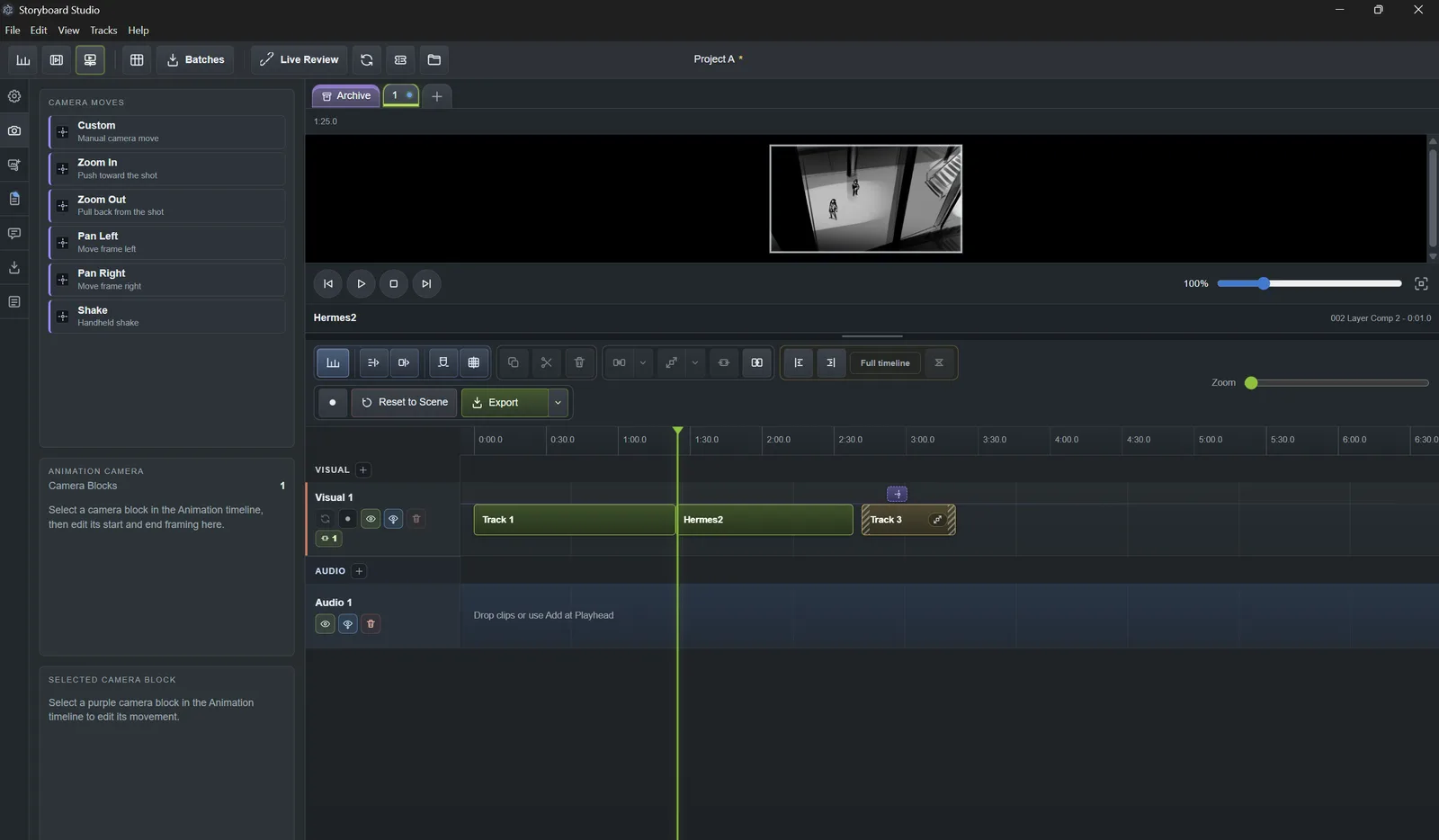Click the storyboard layout icon beside refresh
This screenshot has height=840, width=1439.
(400, 60)
